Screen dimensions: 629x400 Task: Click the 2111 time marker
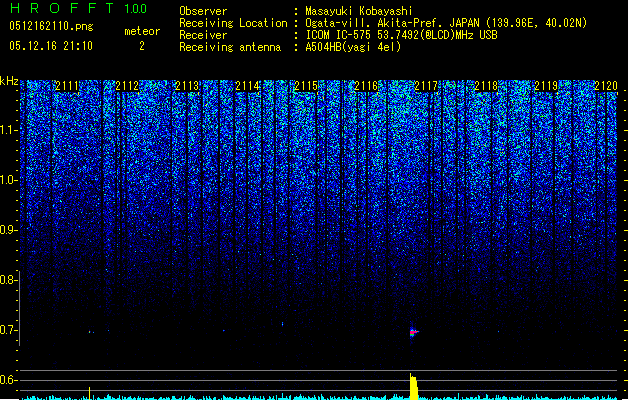67,86
